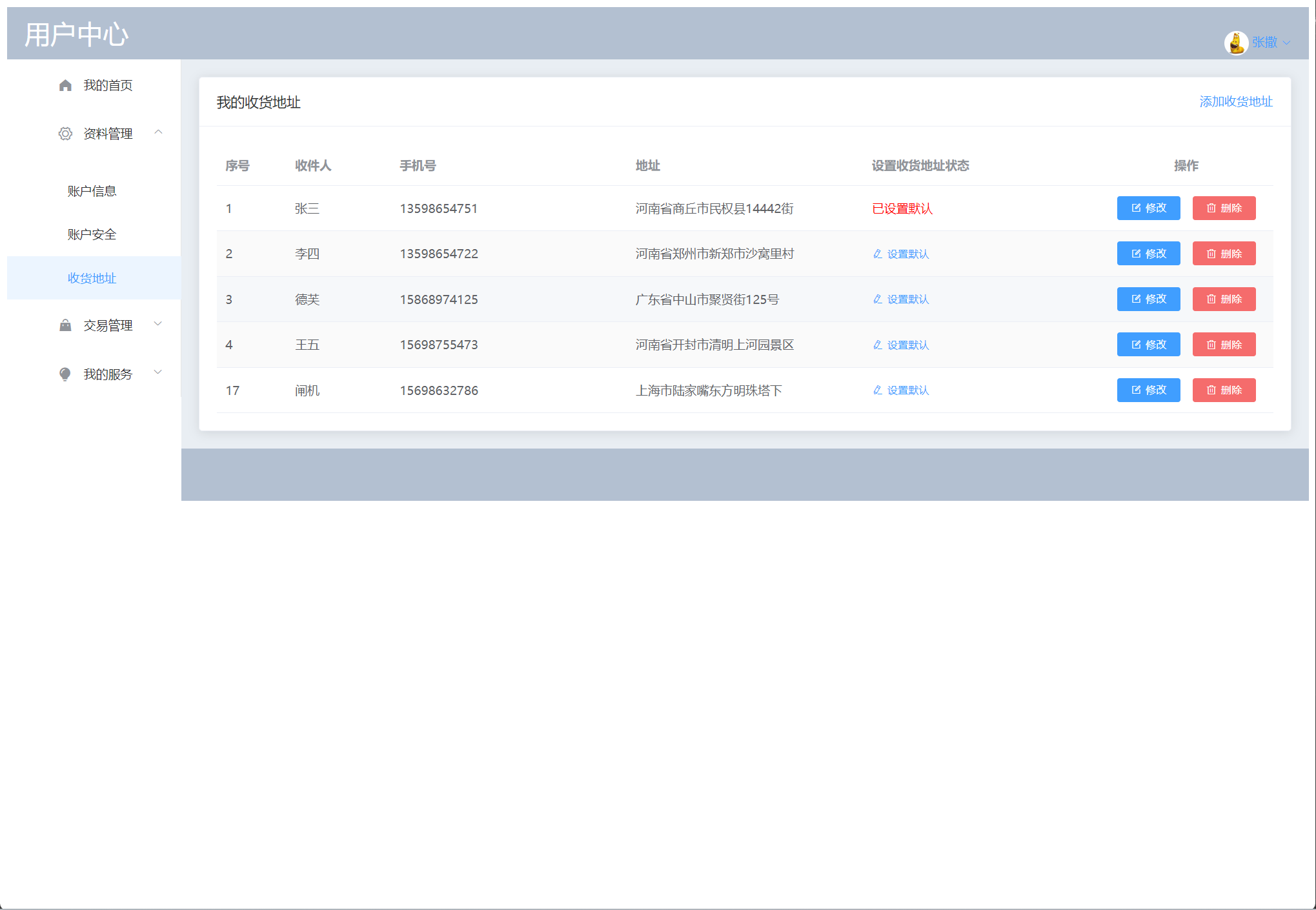
Task: Click the trash icon in 张三's 删除 button
Action: 1211,208
